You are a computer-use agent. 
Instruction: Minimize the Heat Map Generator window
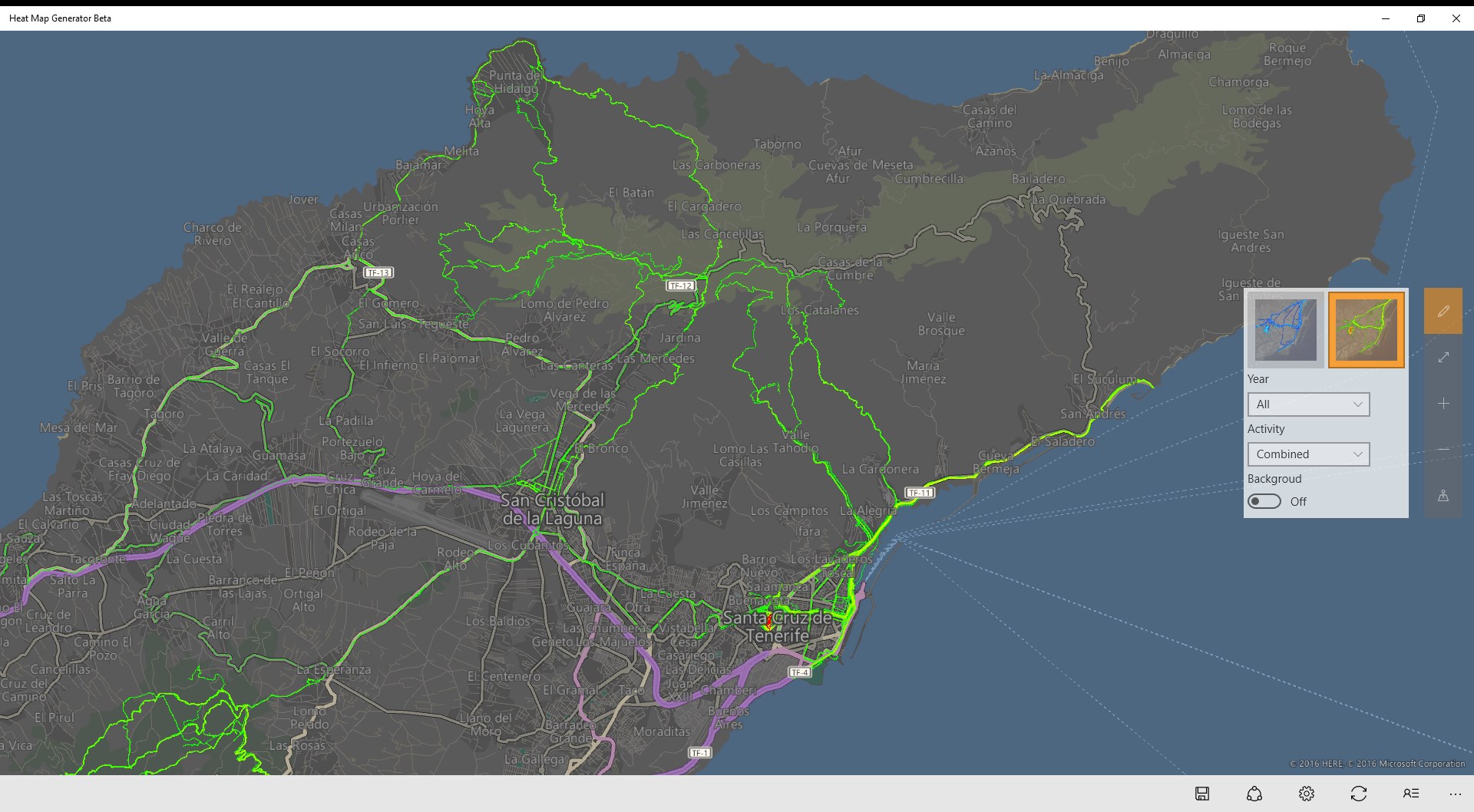(1386, 18)
